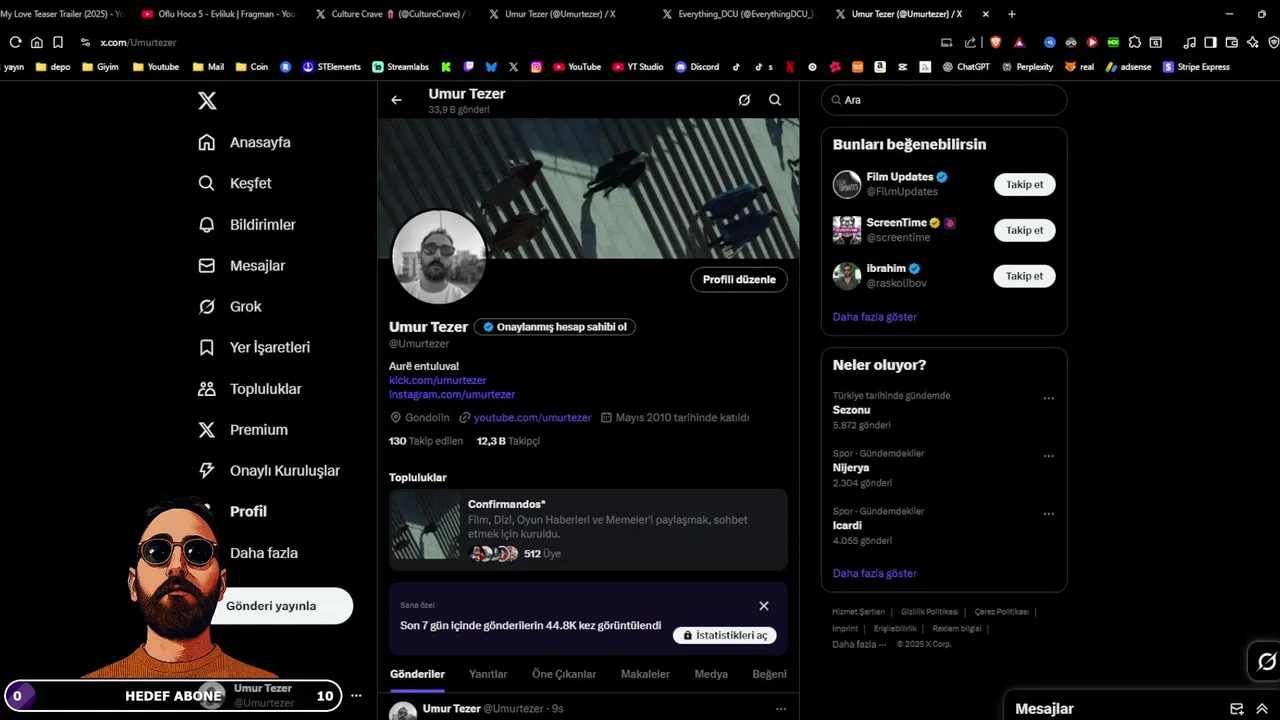Click the search icon in profile header

(775, 100)
